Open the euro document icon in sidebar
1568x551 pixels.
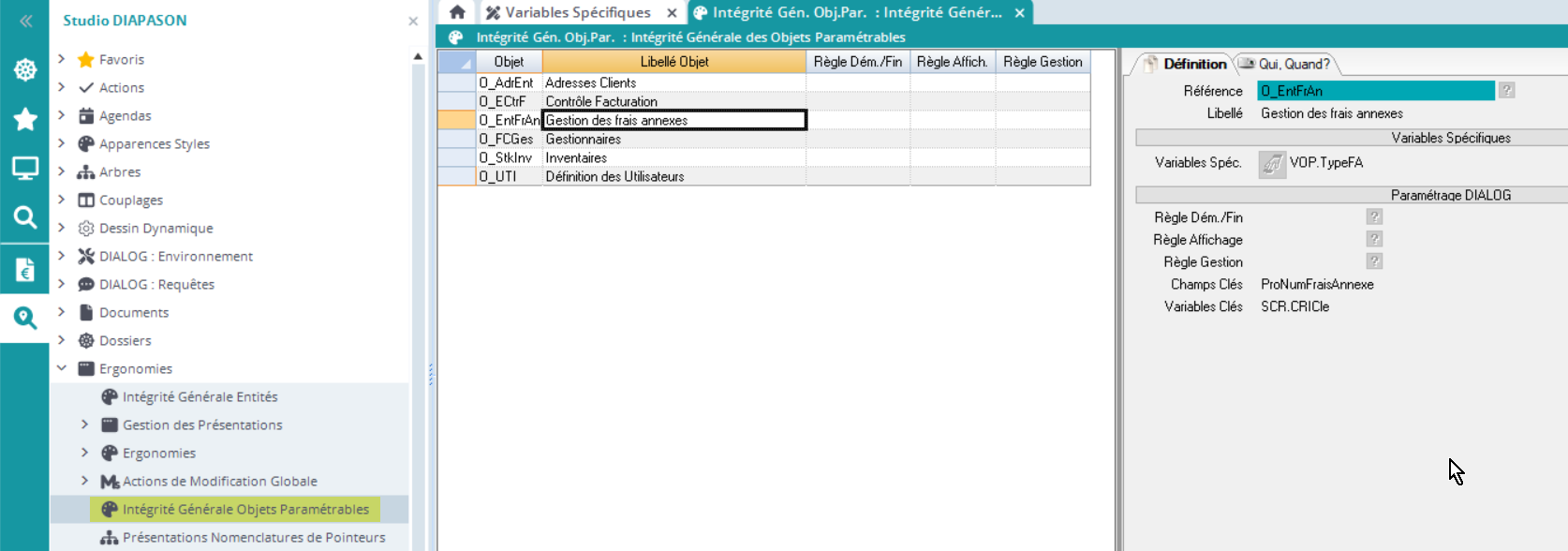tap(25, 270)
